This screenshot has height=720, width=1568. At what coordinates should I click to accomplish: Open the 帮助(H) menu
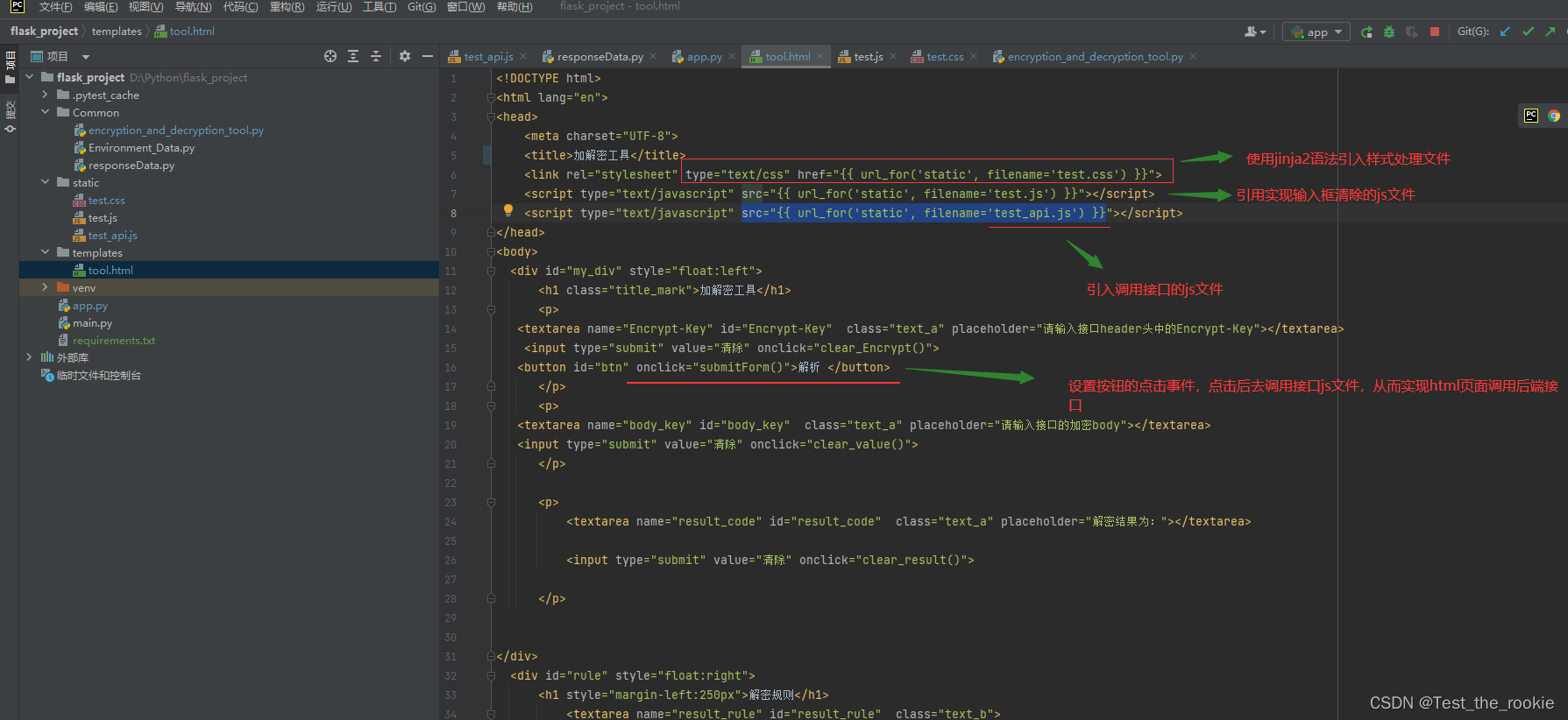click(514, 7)
